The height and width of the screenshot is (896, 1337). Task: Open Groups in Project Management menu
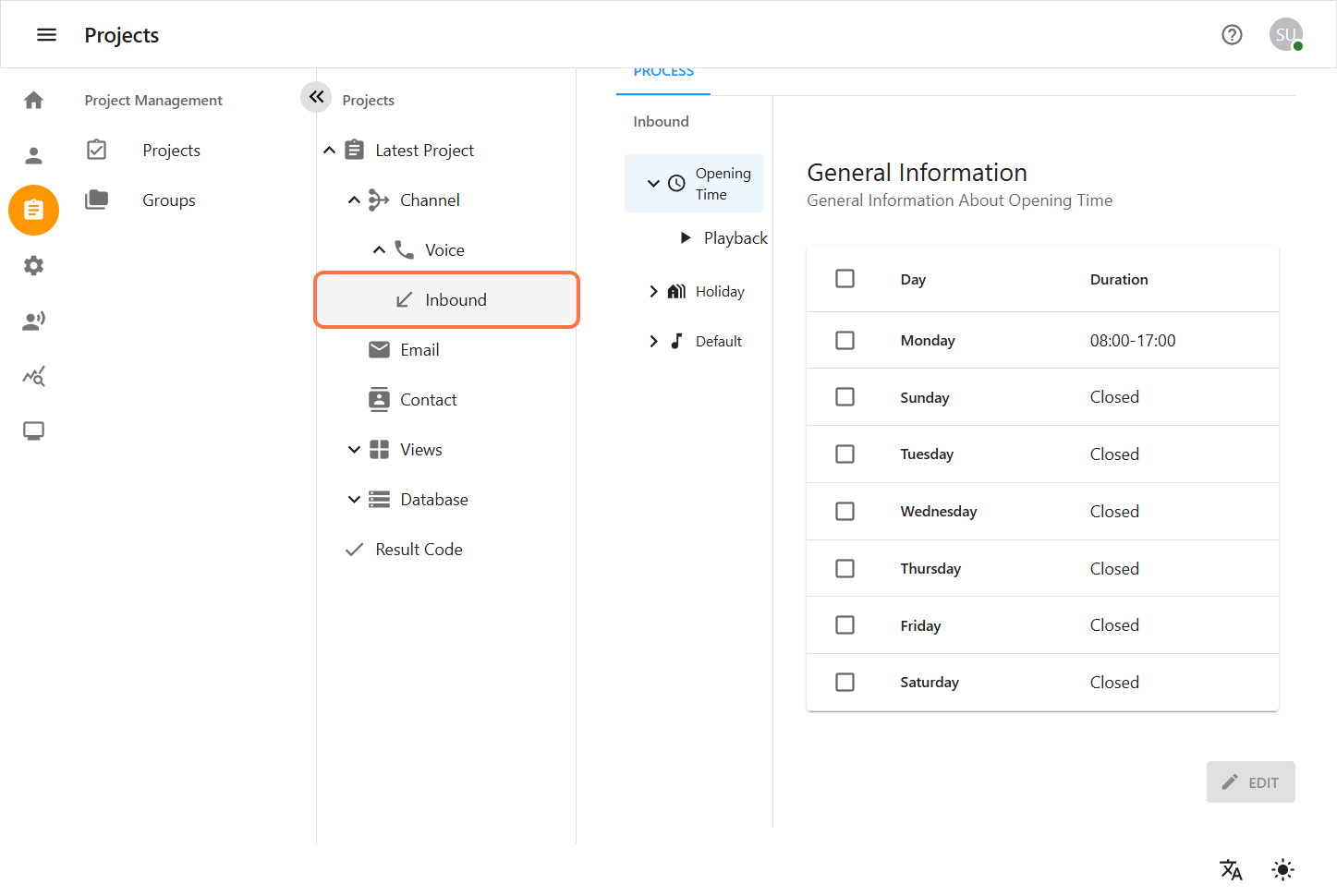(168, 200)
